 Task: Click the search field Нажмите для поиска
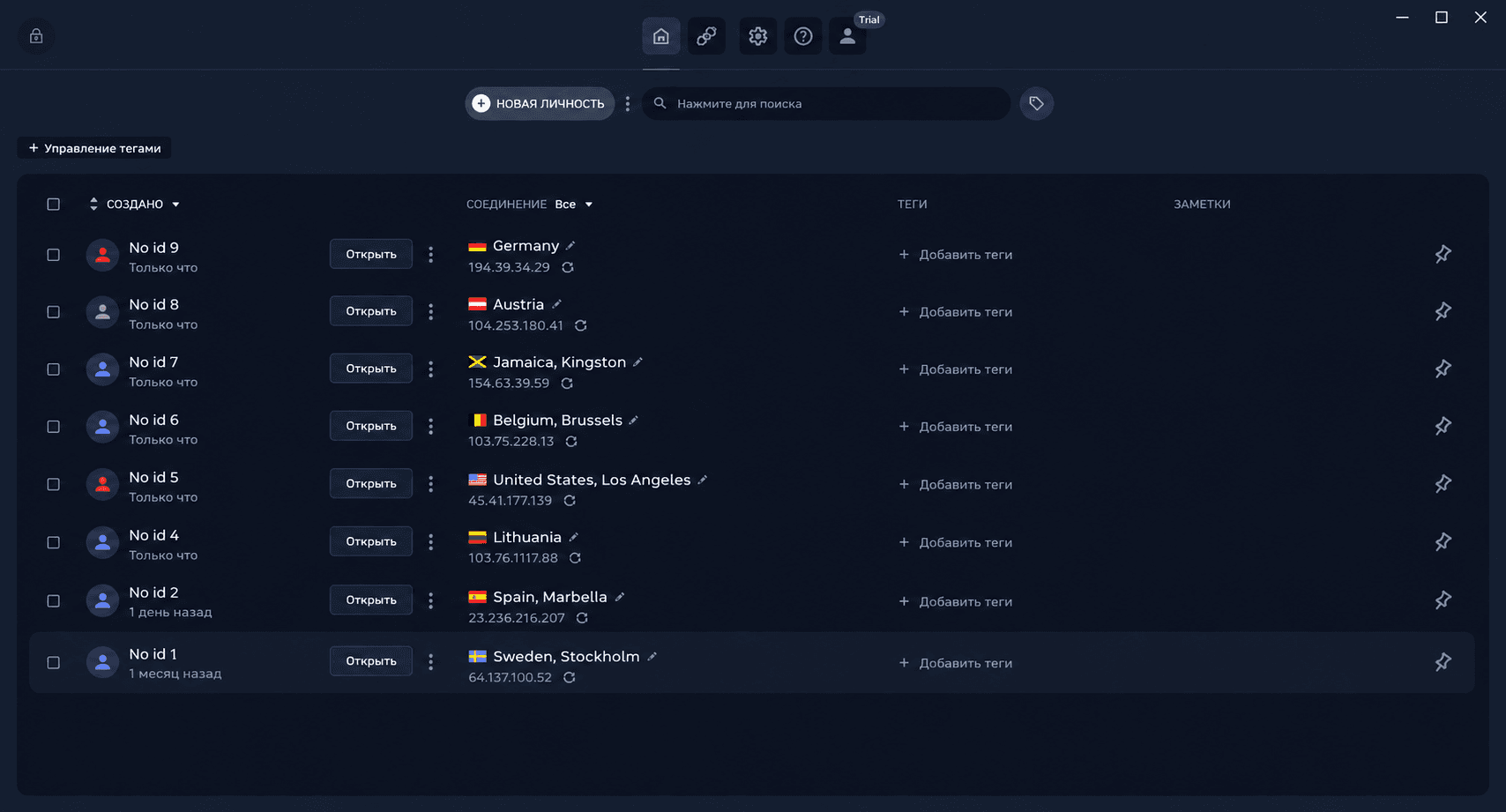(x=826, y=104)
